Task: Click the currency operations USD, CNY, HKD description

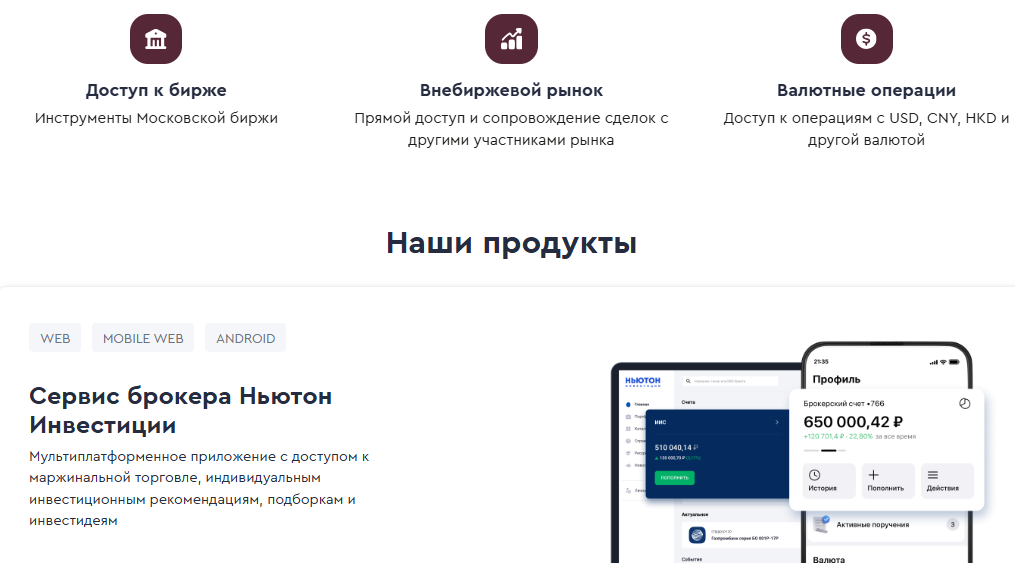Action: coord(866,129)
